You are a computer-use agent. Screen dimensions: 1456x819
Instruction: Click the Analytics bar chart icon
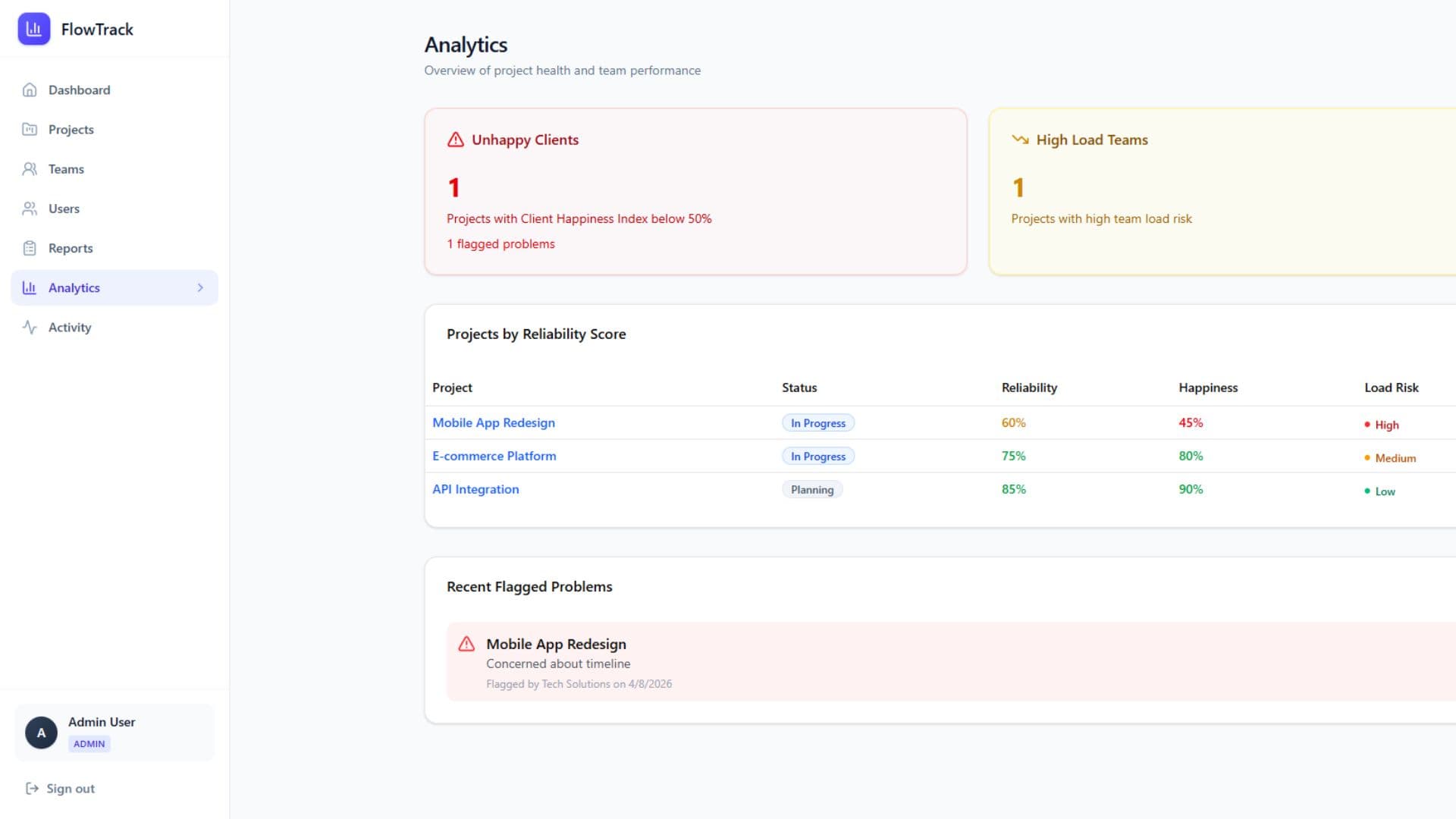coord(30,287)
